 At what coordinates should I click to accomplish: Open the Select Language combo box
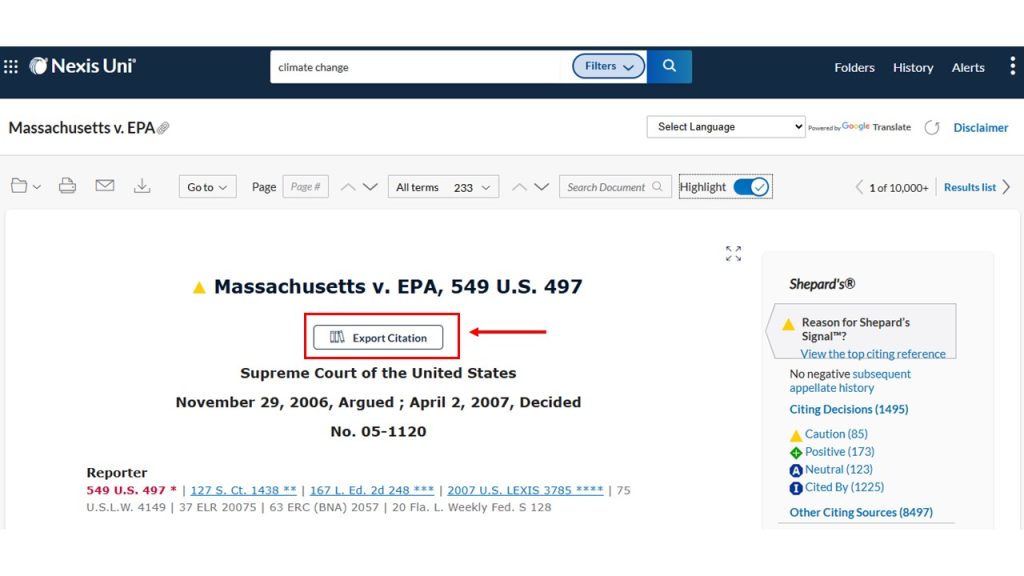pos(726,127)
